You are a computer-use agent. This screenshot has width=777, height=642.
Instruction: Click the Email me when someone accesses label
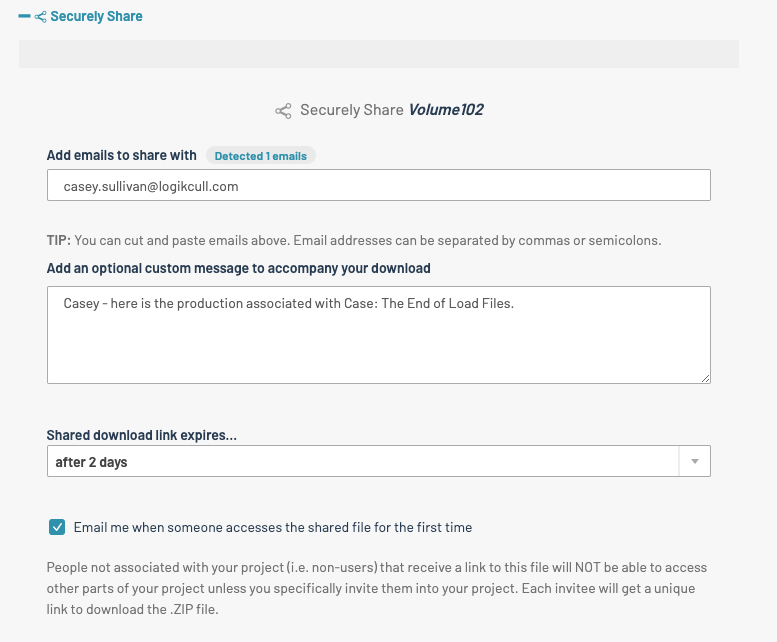273,527
